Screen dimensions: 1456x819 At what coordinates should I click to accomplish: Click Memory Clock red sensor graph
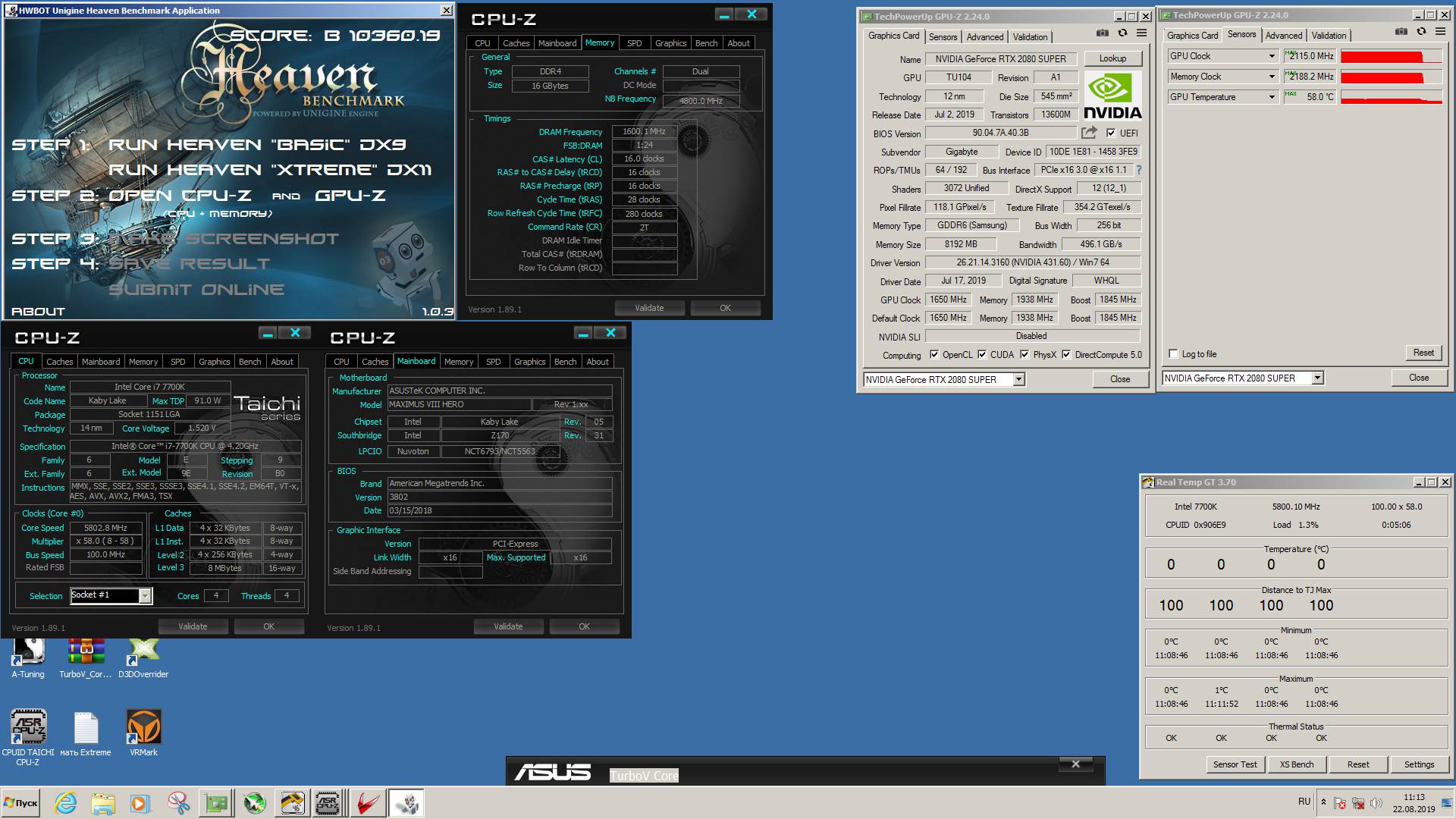point(1392,77)
